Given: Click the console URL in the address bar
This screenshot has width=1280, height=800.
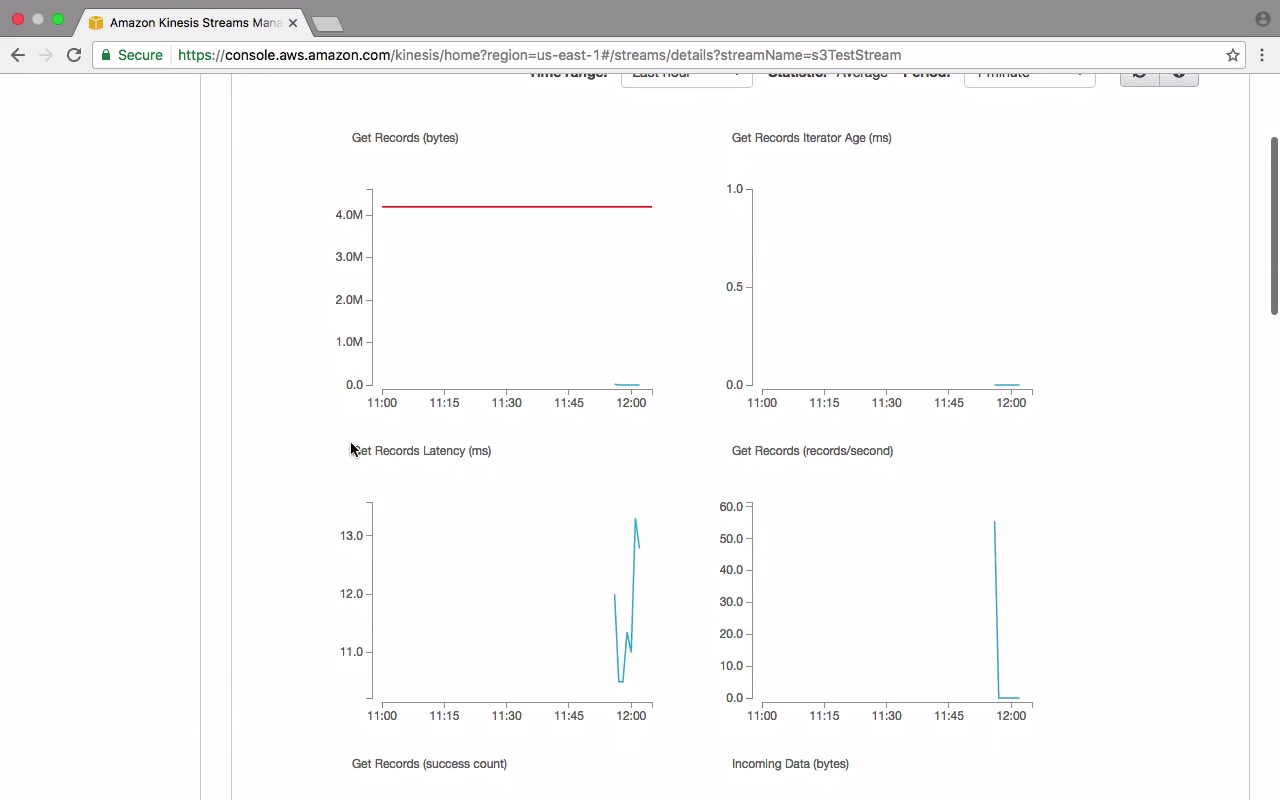Looking at the screenshot, I should click(540, 55).
